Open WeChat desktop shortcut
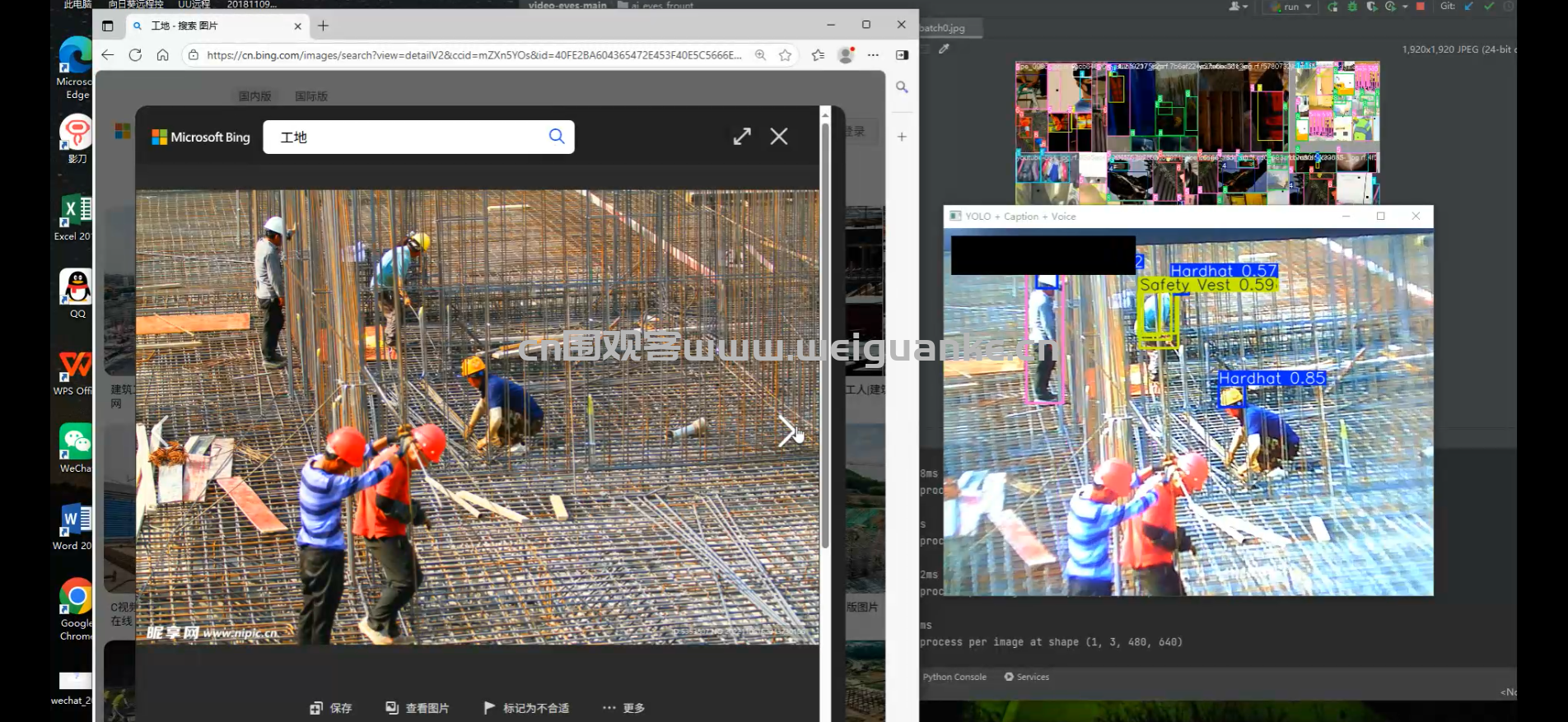This screenshot has height=722, width=1568. [75, 449]
